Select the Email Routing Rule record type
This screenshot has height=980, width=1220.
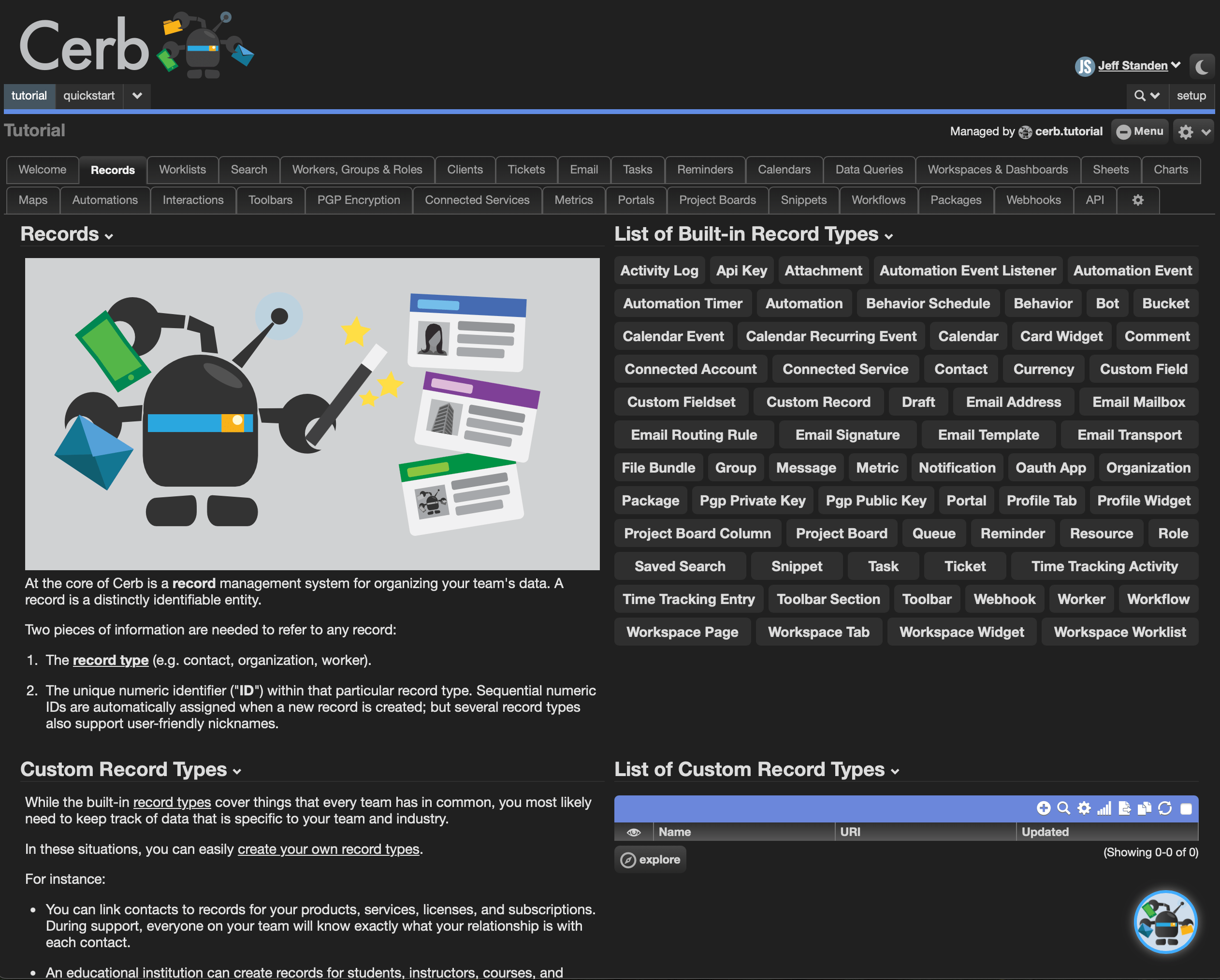694,435
